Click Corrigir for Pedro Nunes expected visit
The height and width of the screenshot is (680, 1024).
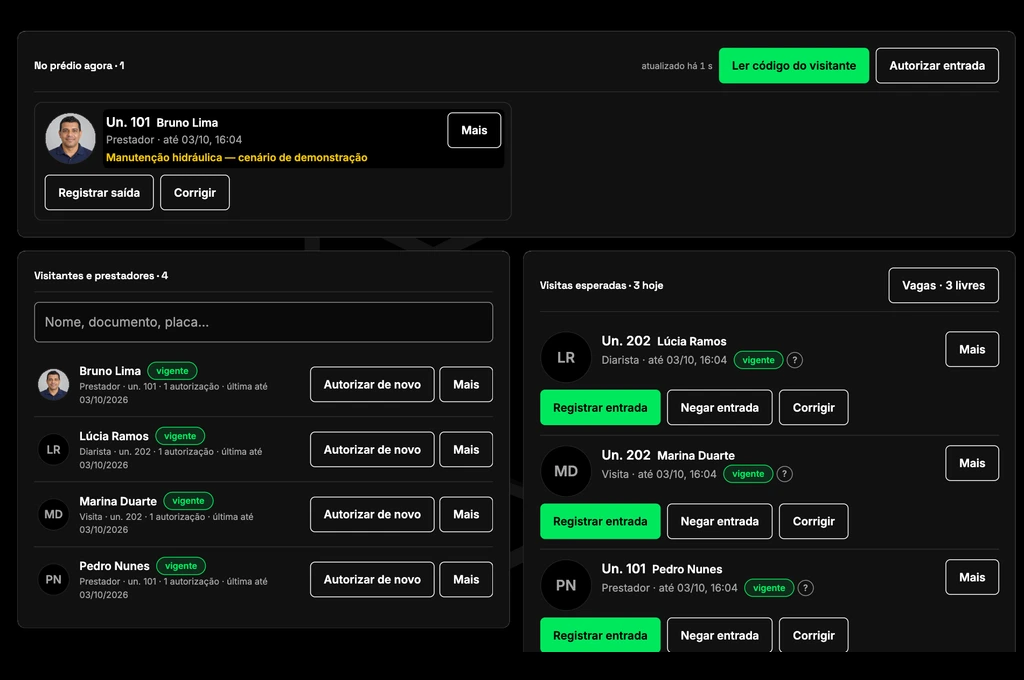[x=813, y=635]
